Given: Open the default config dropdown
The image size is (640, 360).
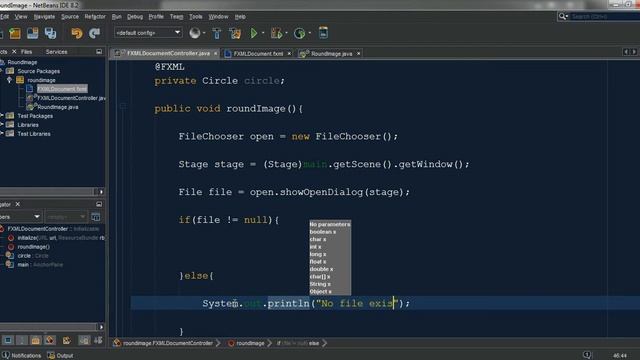Looking at the screenshot, I should (148, 33).
